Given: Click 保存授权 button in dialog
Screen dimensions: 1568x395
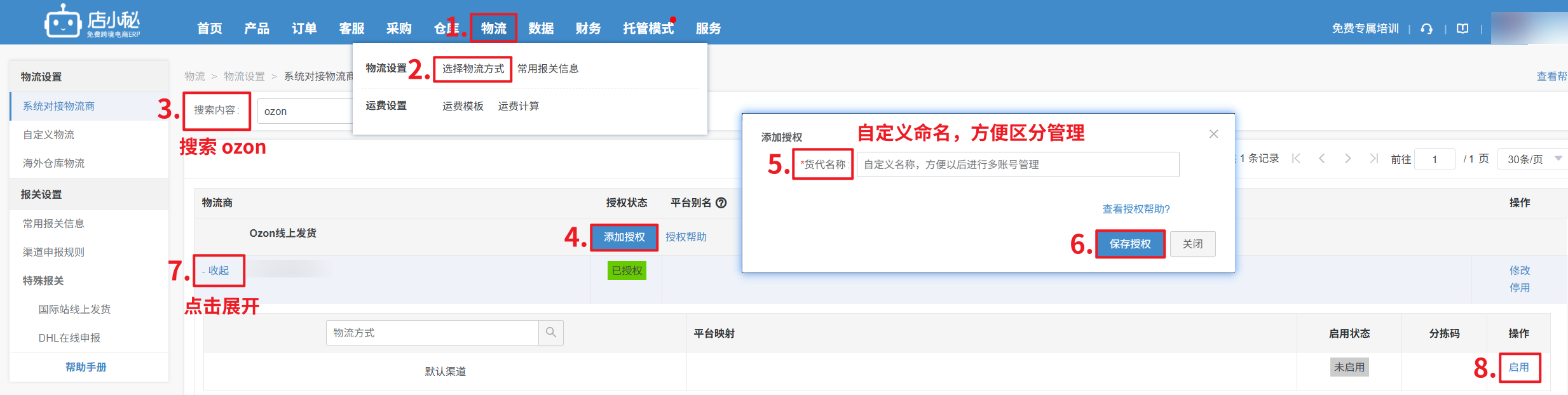Looking at the screenshot, I should pos(1130,244).
